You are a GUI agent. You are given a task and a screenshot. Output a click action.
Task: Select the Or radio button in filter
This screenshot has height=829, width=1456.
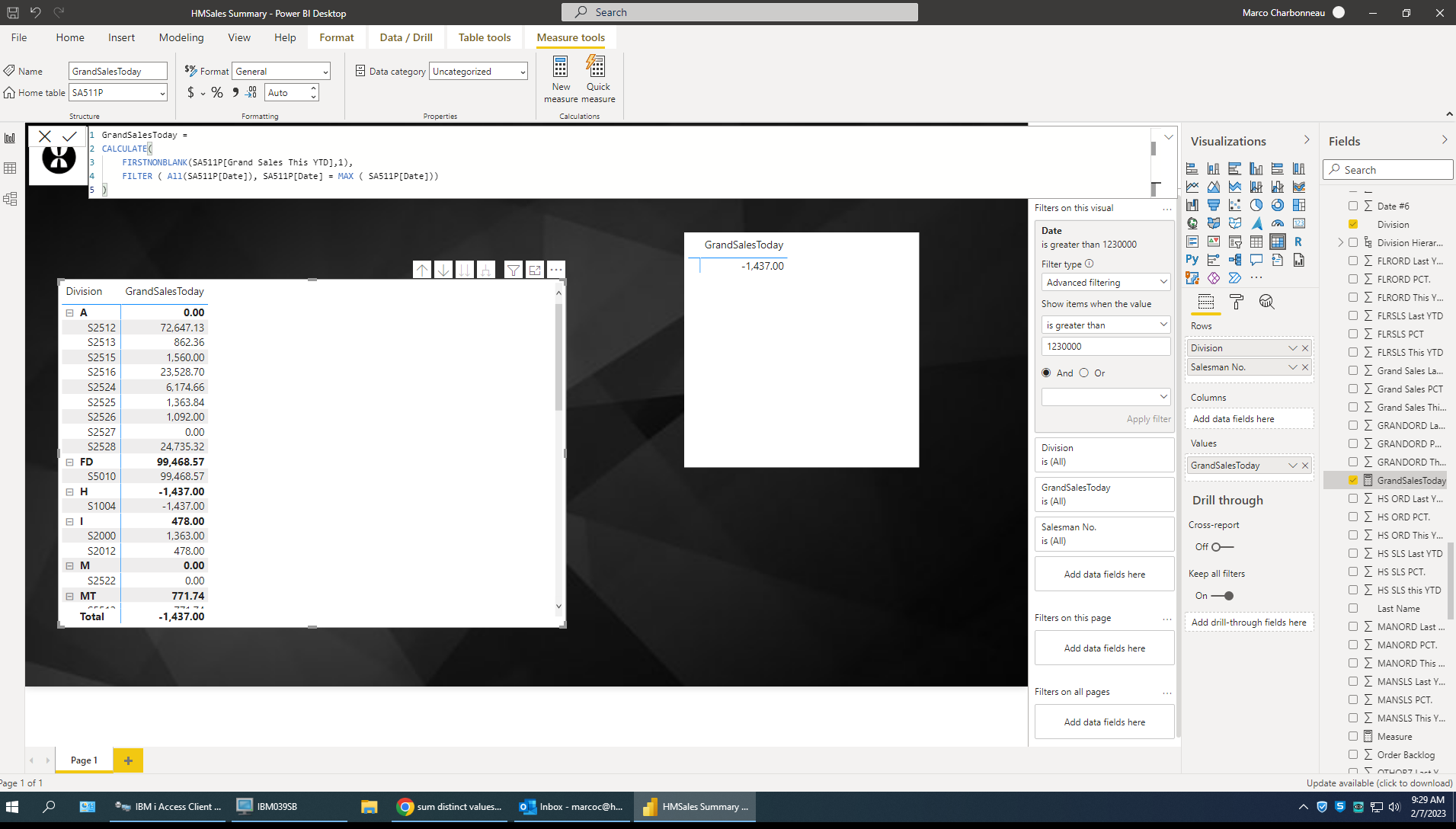[1083, 373]
